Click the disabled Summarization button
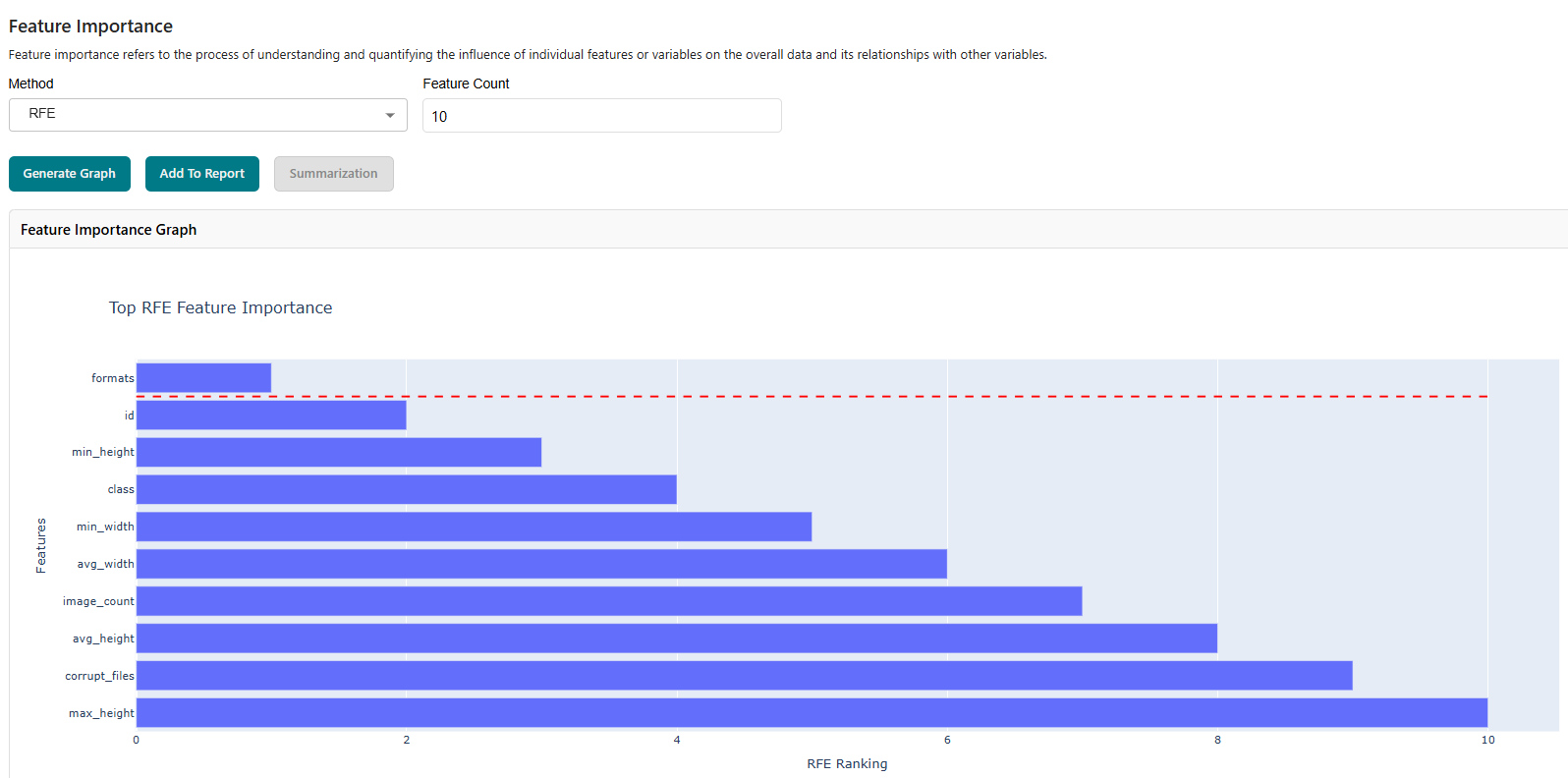Screen dimensions: 1568x778 pyautogui.click(x=333, y=173)
